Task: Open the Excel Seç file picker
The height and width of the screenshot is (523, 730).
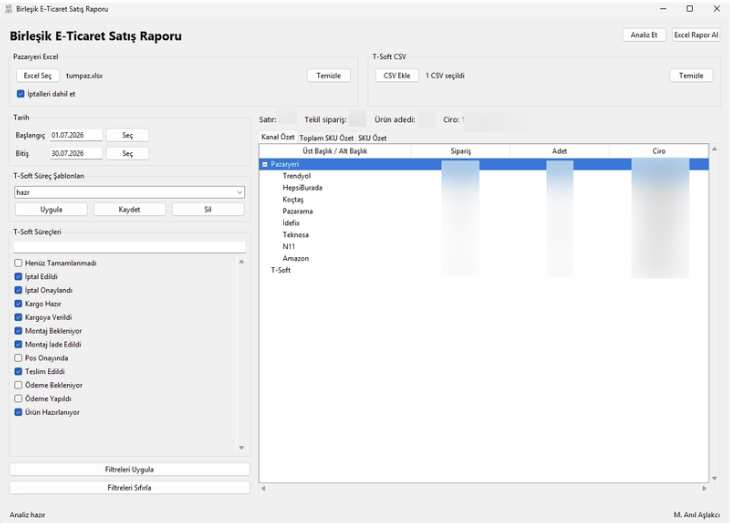Action: click(38, 75)
